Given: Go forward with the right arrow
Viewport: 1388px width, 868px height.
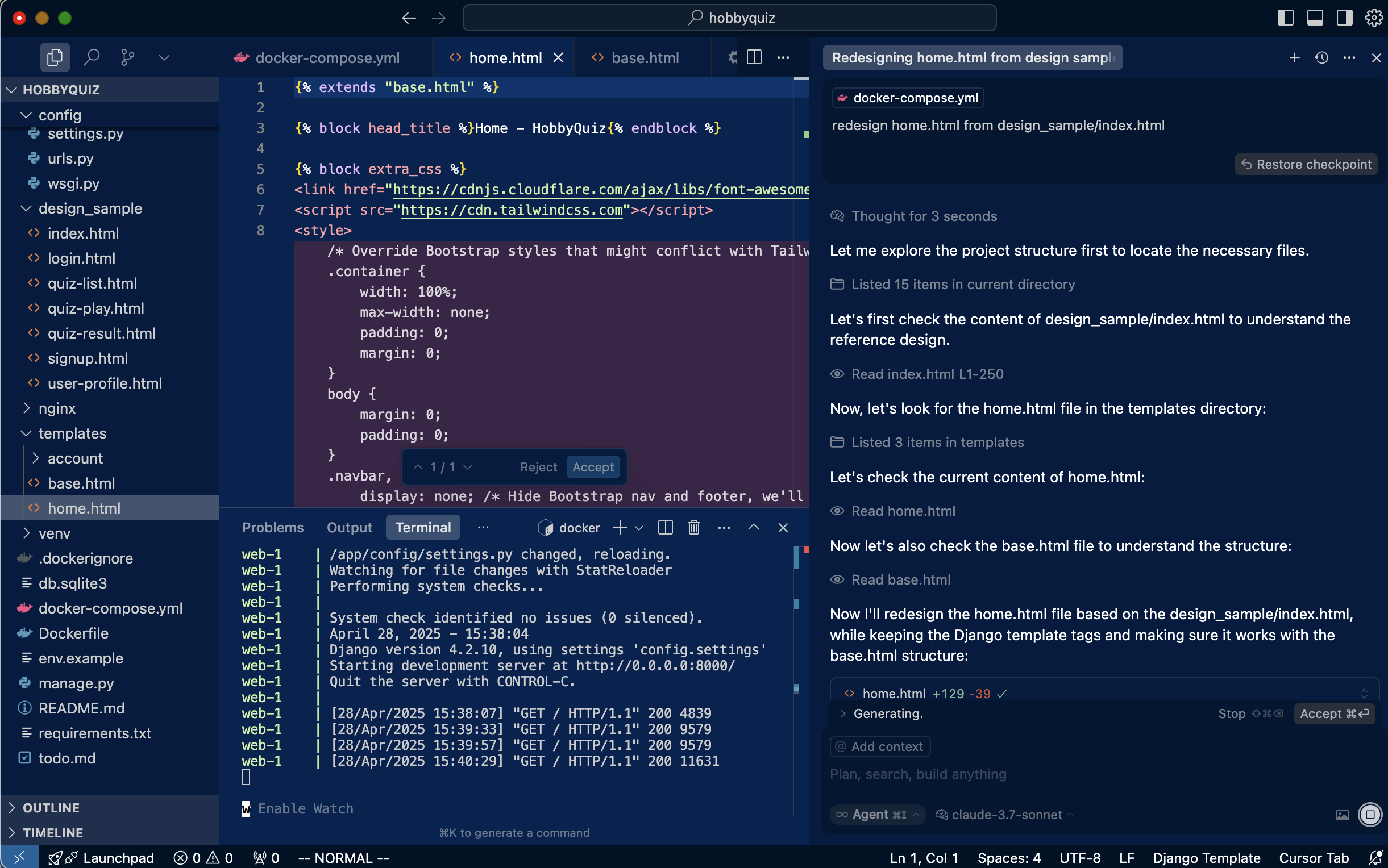Looking at the screenshot, I should pyautogui.click(x=439, y=18).
